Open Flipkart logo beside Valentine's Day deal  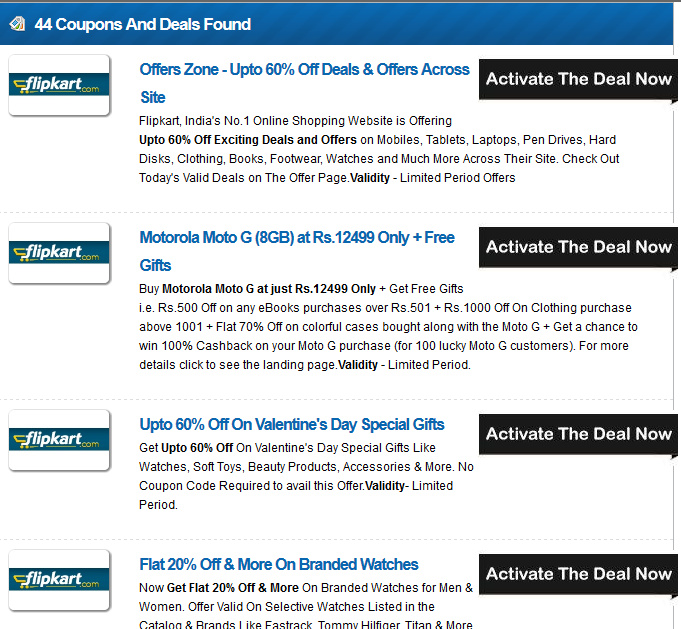click(59, 440)
